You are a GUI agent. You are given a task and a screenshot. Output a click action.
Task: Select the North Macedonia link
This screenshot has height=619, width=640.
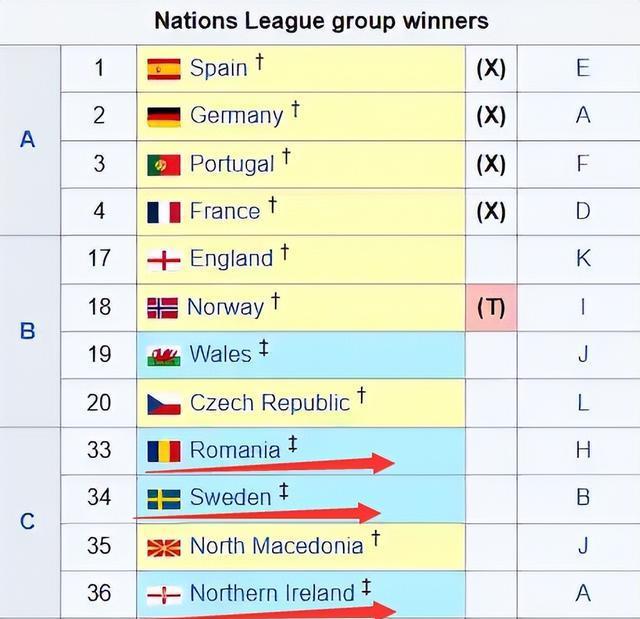276,546
